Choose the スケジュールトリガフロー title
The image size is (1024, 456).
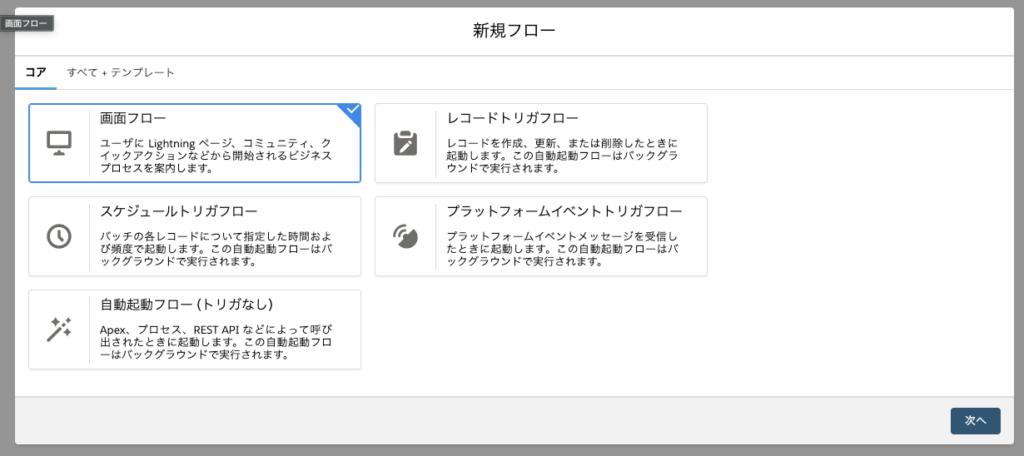(x=178, y=212)
